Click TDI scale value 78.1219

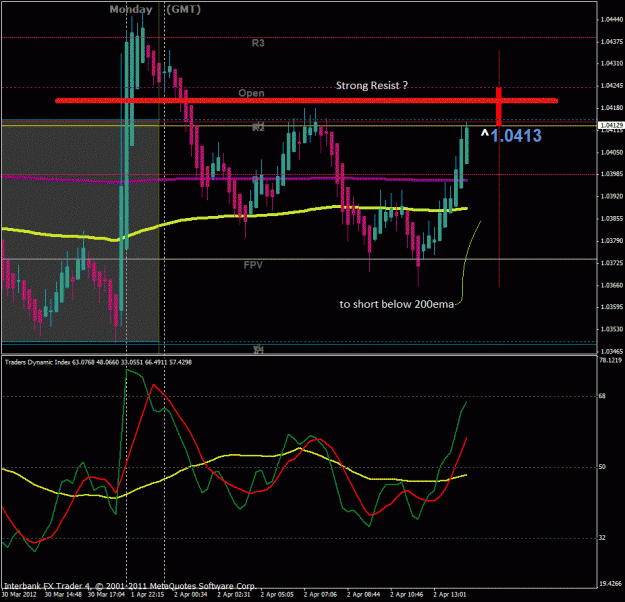[611, 360]
